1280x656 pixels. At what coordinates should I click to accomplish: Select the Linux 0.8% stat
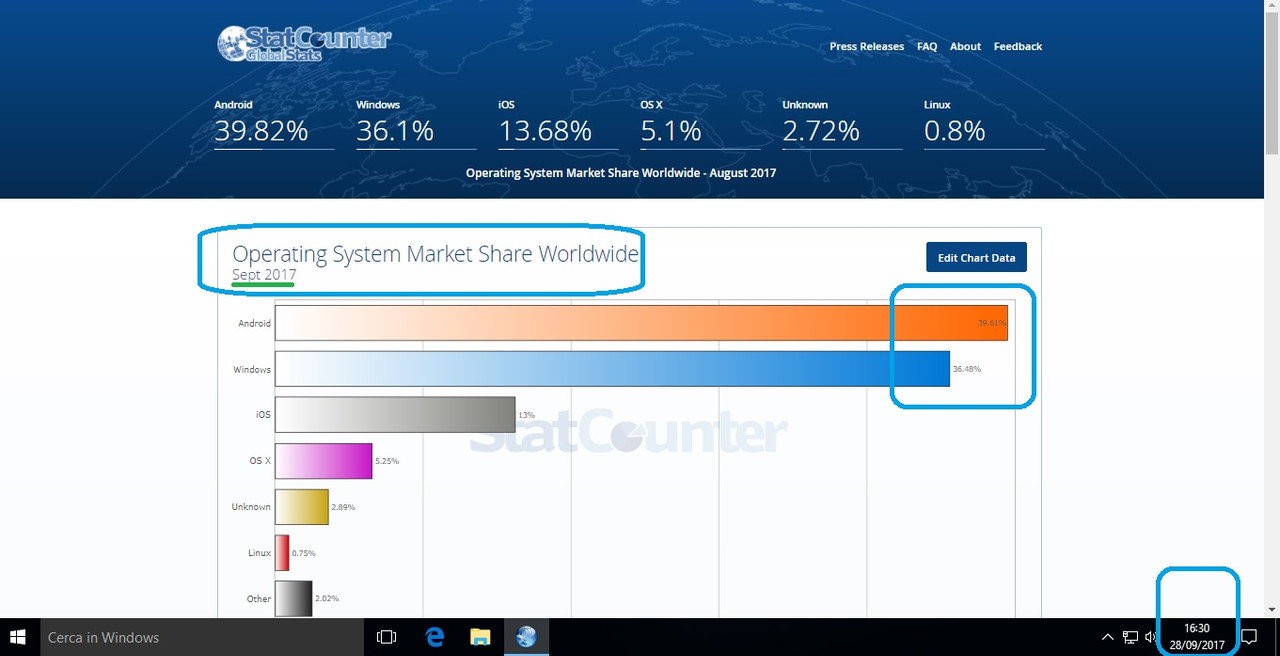point(983,123)
